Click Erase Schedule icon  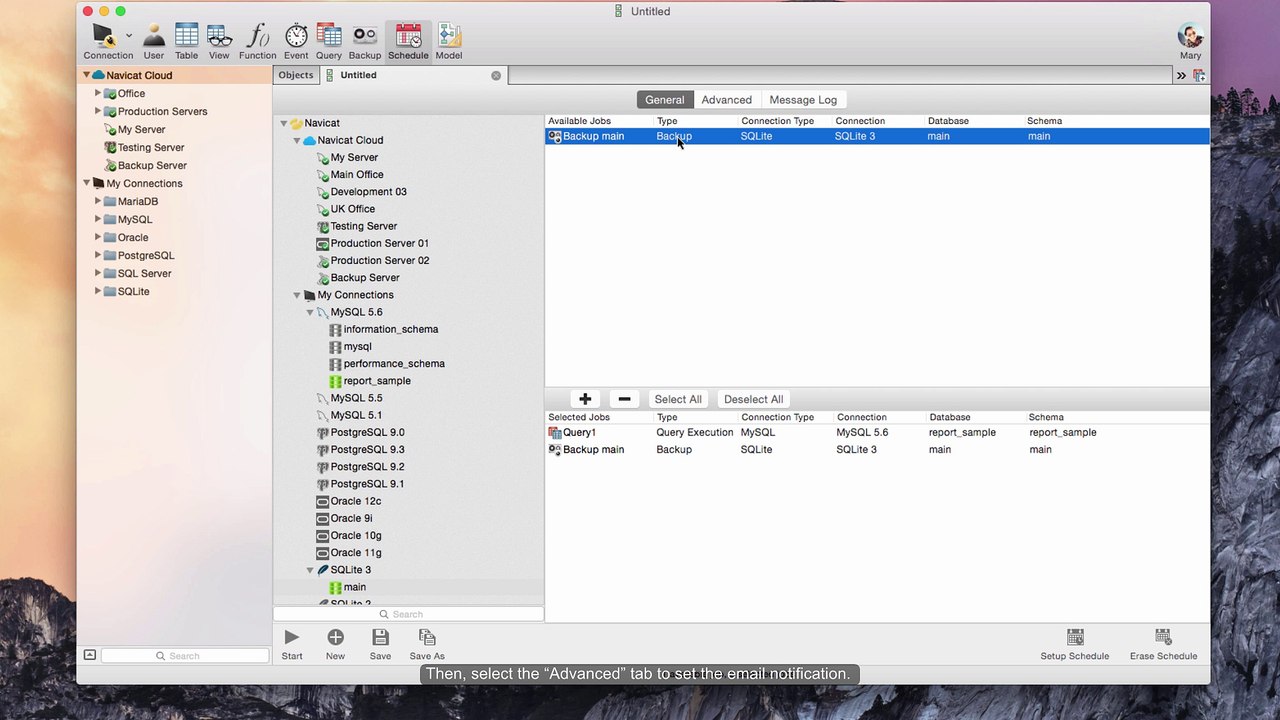click(x=1163, y=637)
